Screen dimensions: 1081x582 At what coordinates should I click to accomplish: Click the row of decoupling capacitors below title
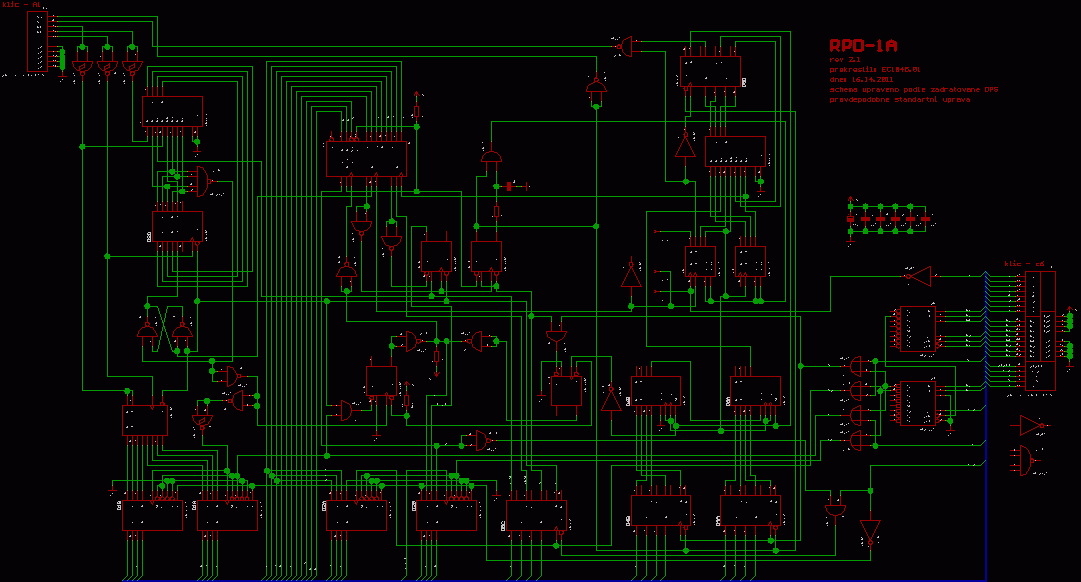tap(888, 217)
